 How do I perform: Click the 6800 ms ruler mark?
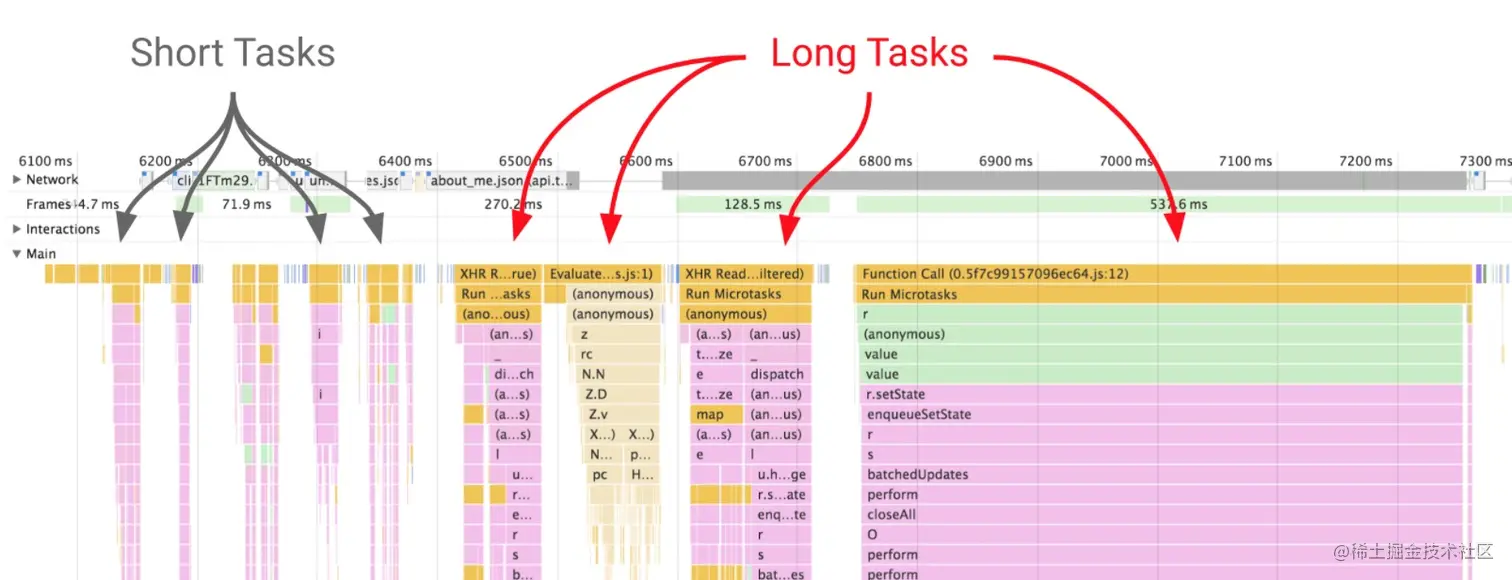[x=885, y=160]
